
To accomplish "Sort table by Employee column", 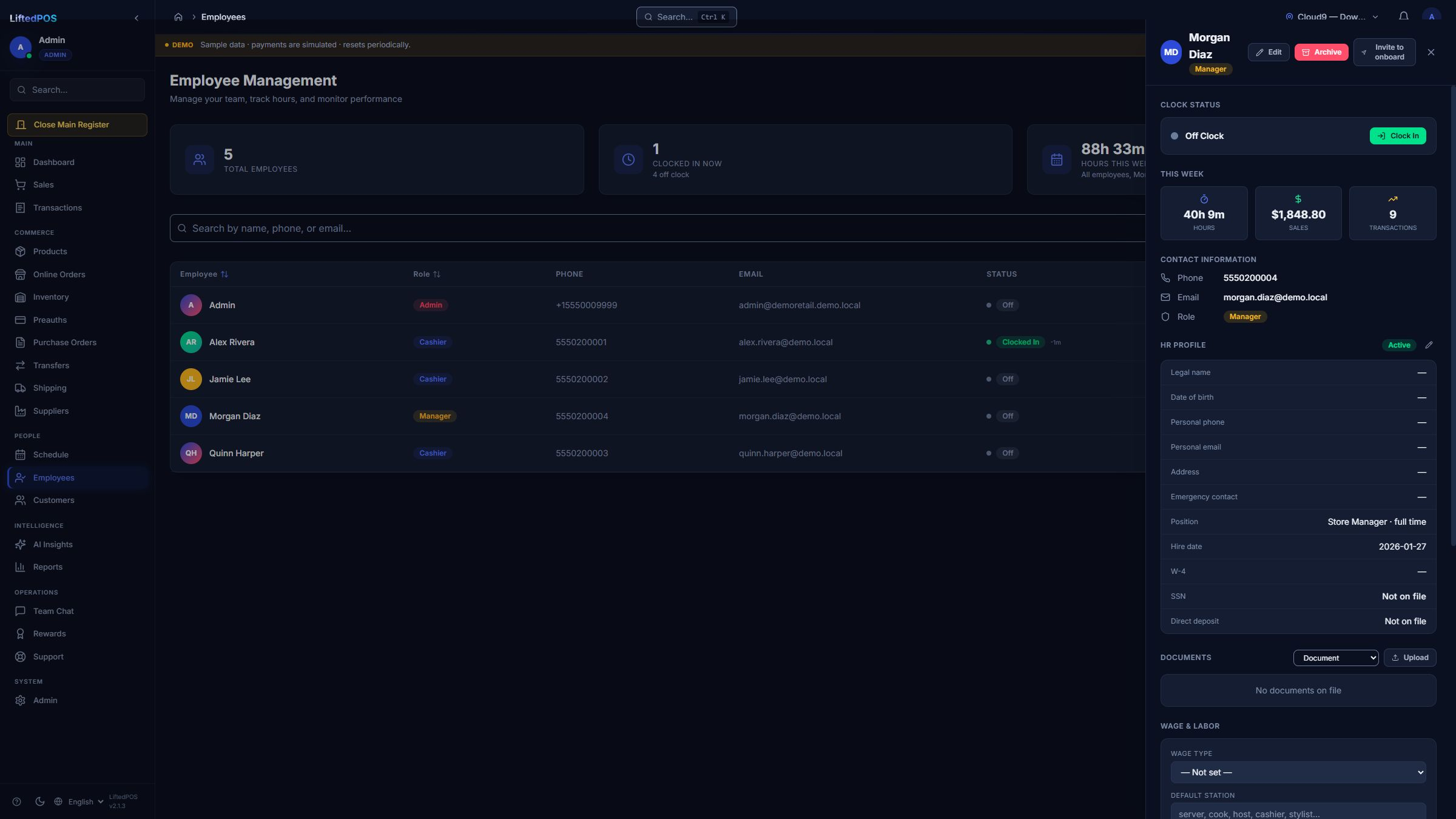I will point(204,274).
